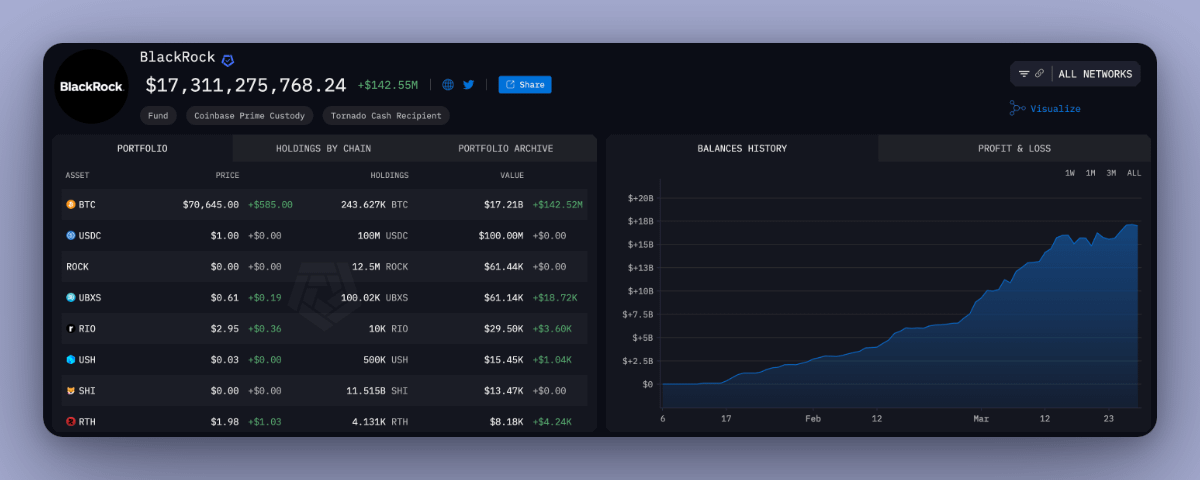The height and width of the screenshot is (480, 1200).
Task: Click the 500K USH holdings cell
Action: click(x=385, y=359)
